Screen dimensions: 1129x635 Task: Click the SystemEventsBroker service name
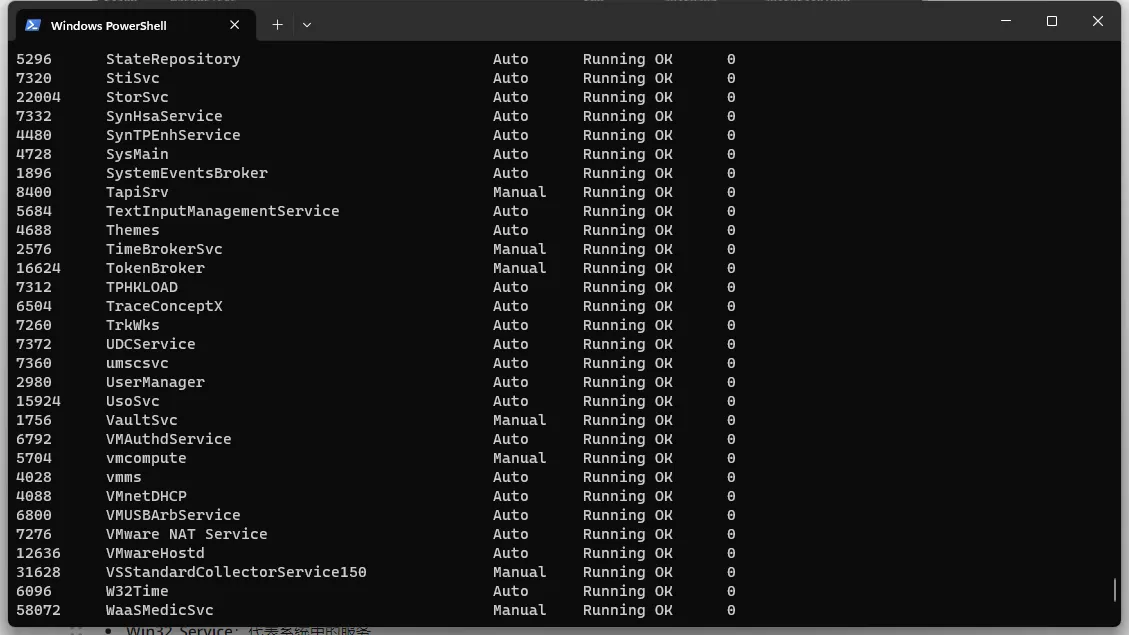[186, 173]
